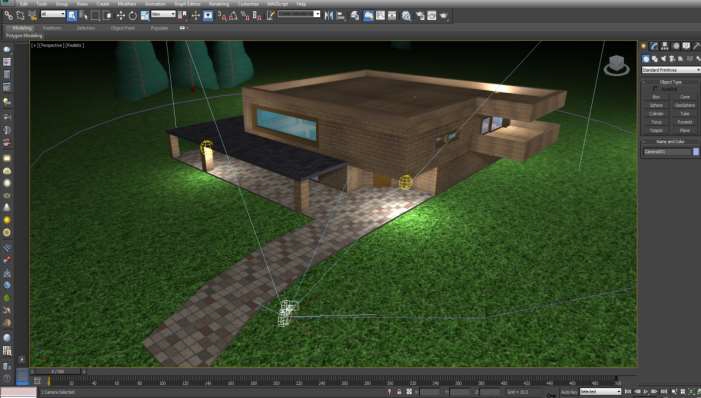Open the Rendering menu

pos(219,4)
